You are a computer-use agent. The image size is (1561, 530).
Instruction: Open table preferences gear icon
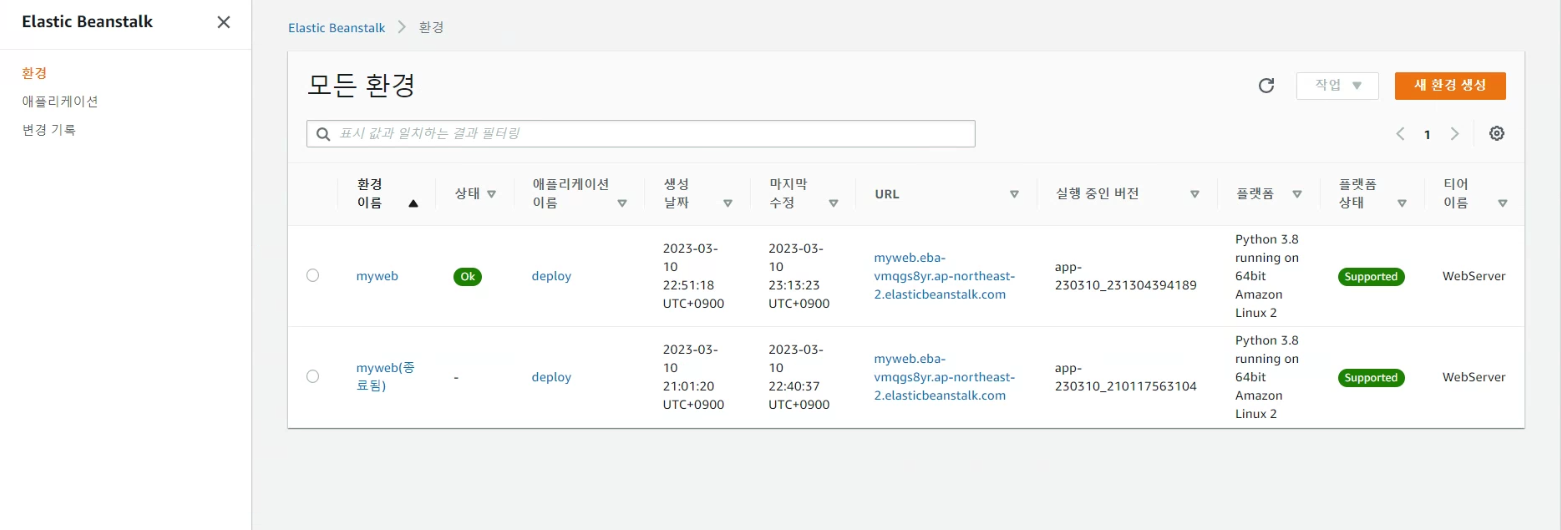[1497, 133]
